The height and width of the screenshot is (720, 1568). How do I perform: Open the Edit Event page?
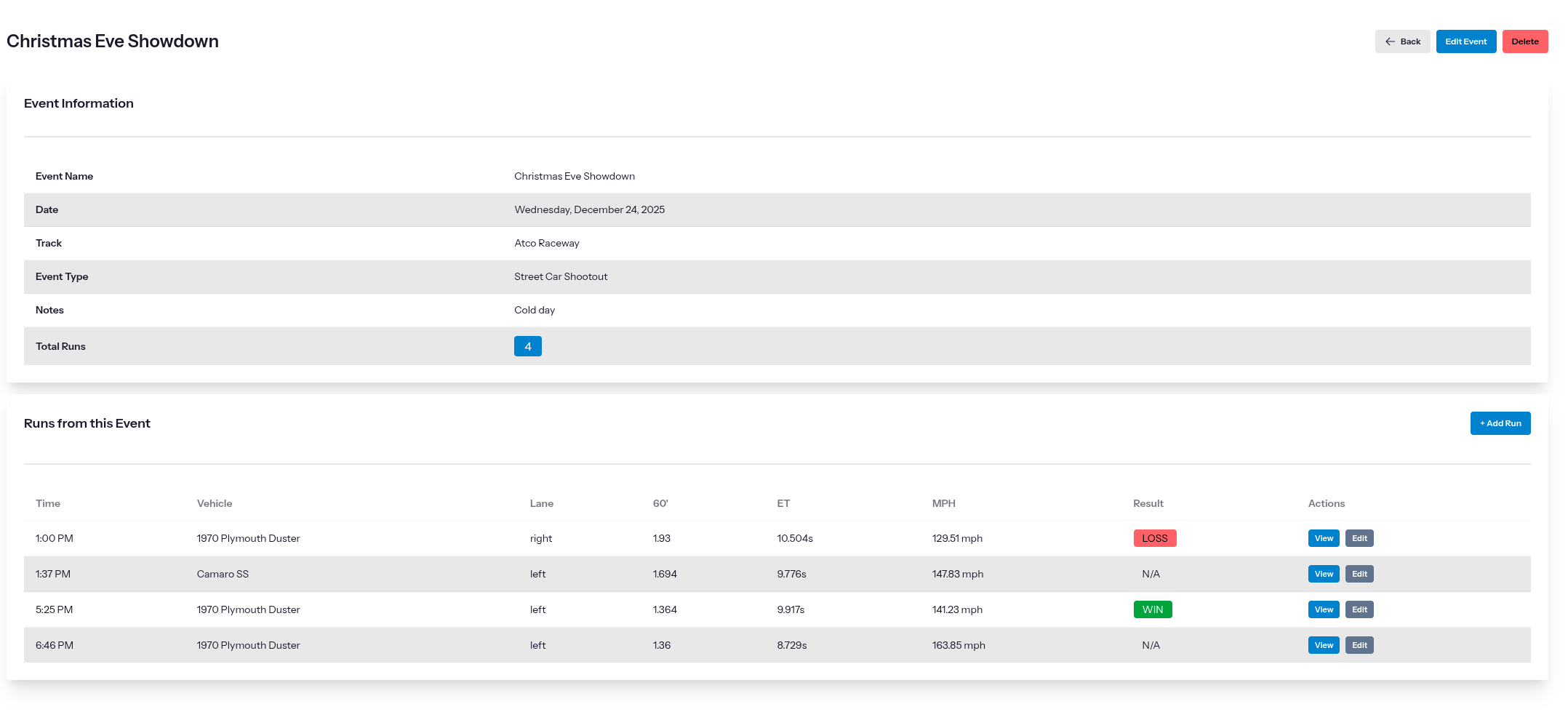pos(1465,41)
